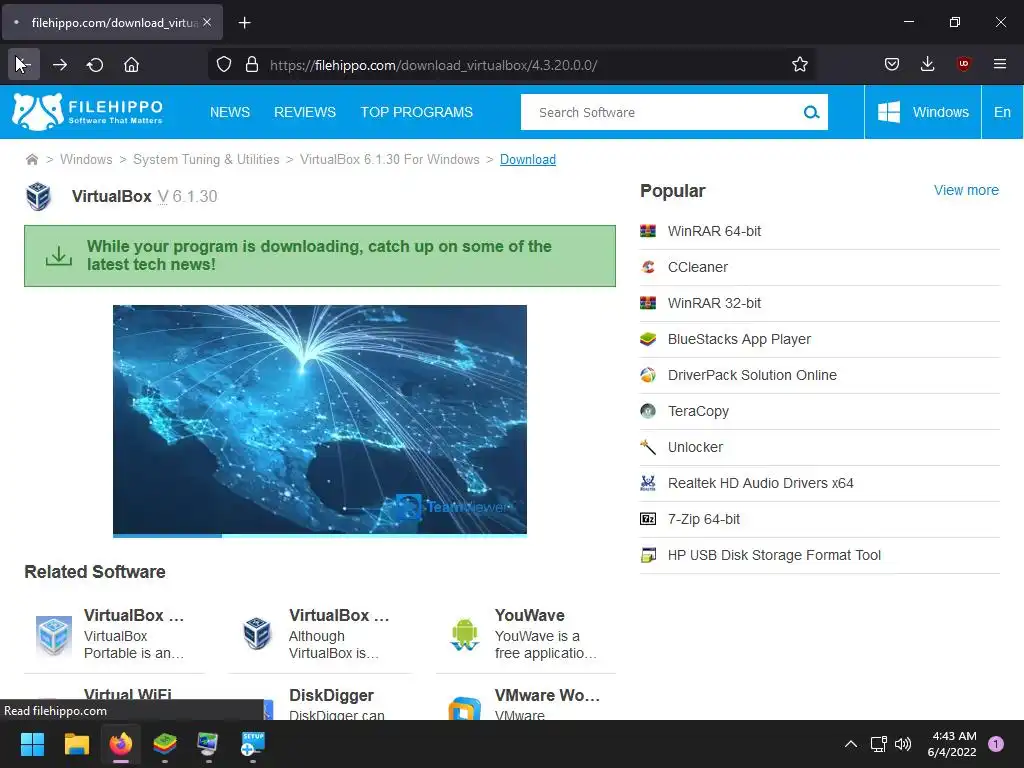Seek on the video progress bar
1024x768 pixels.
click(x=320, y=536)
